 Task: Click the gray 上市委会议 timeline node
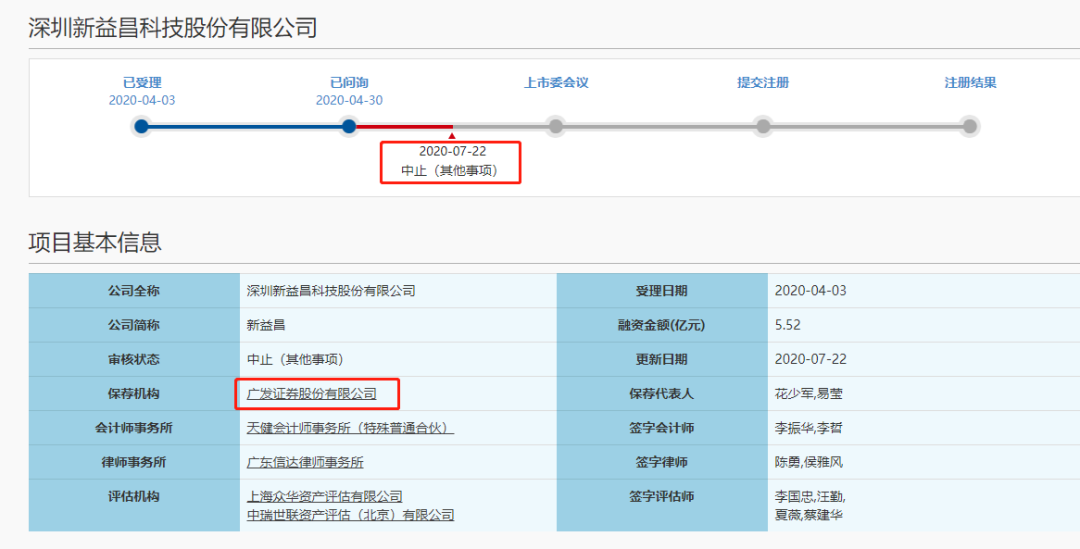click(x=556, y=126)
